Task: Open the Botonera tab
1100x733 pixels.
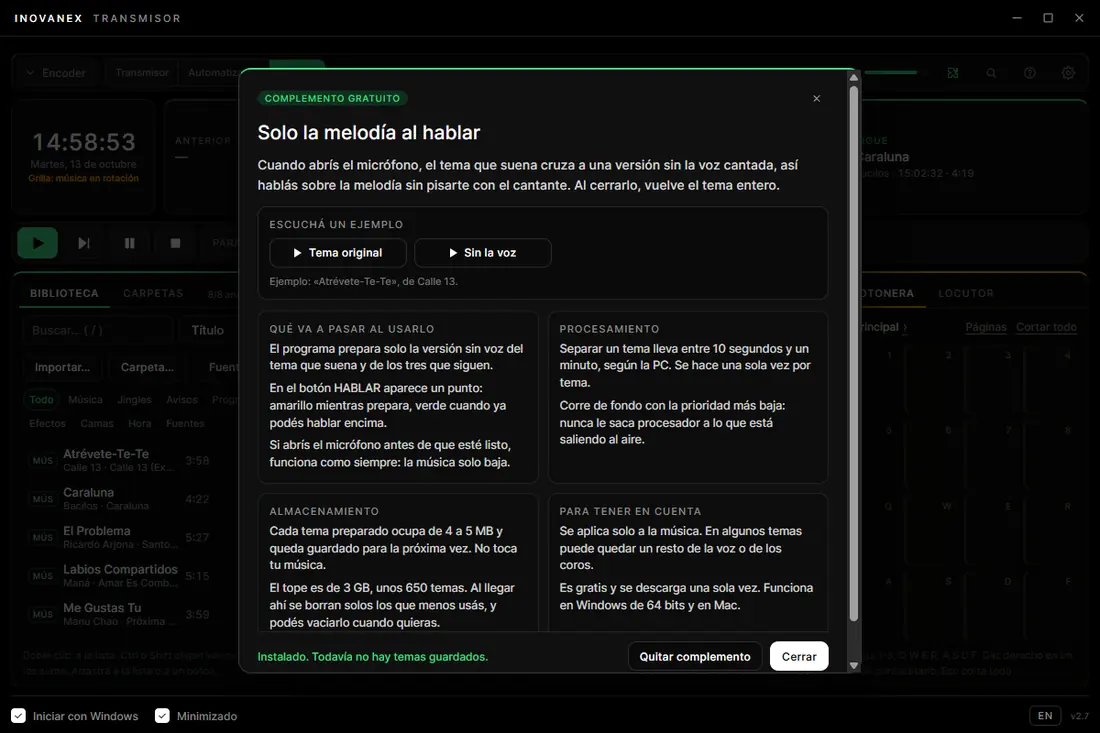Action: point(887,293)
